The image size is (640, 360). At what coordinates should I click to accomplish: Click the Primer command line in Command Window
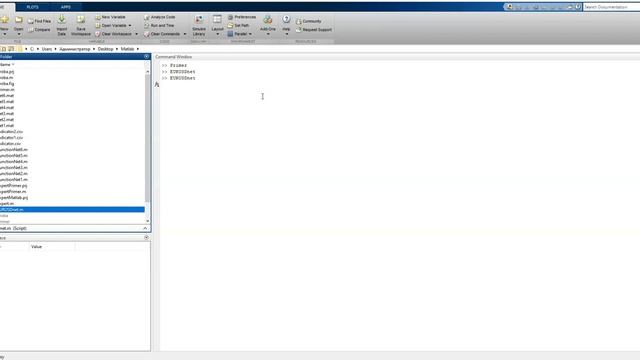pos(178,66)
